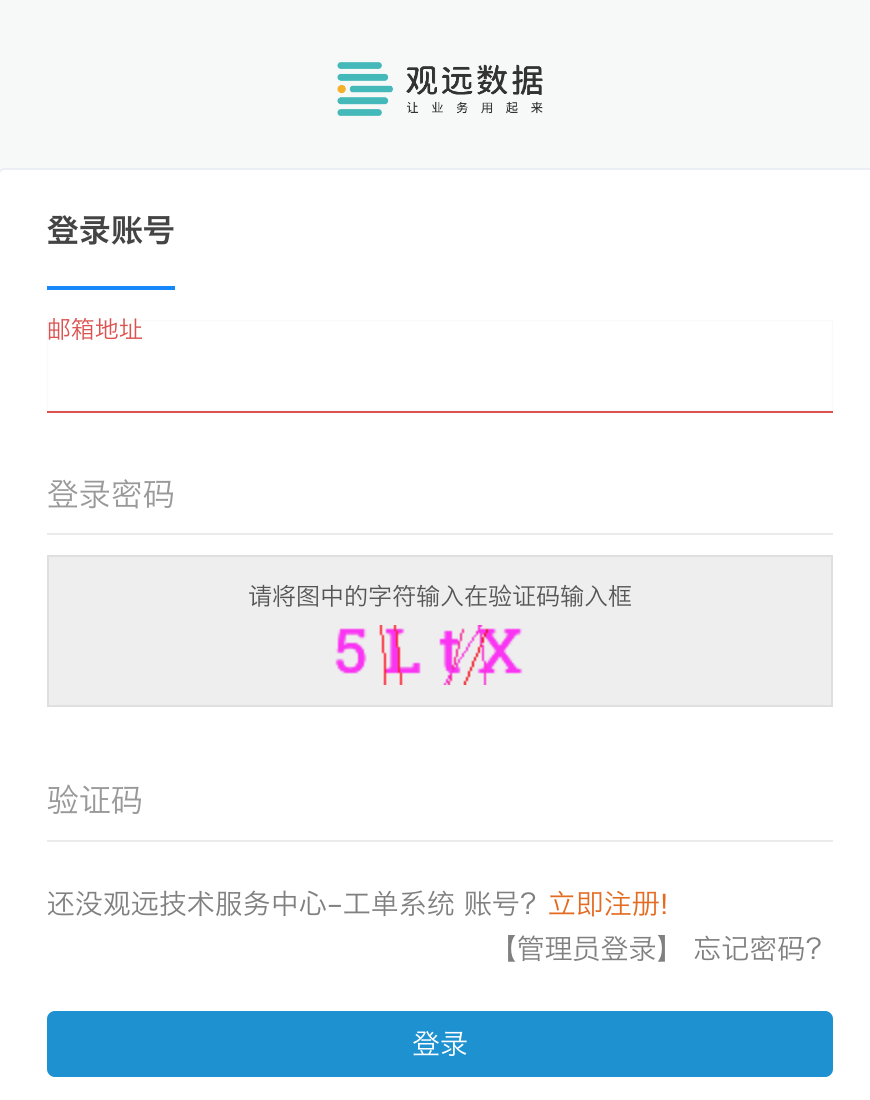Click the 观远数据 brand name text
Screen dimensions: 870x1100
[x=474, y=80]
